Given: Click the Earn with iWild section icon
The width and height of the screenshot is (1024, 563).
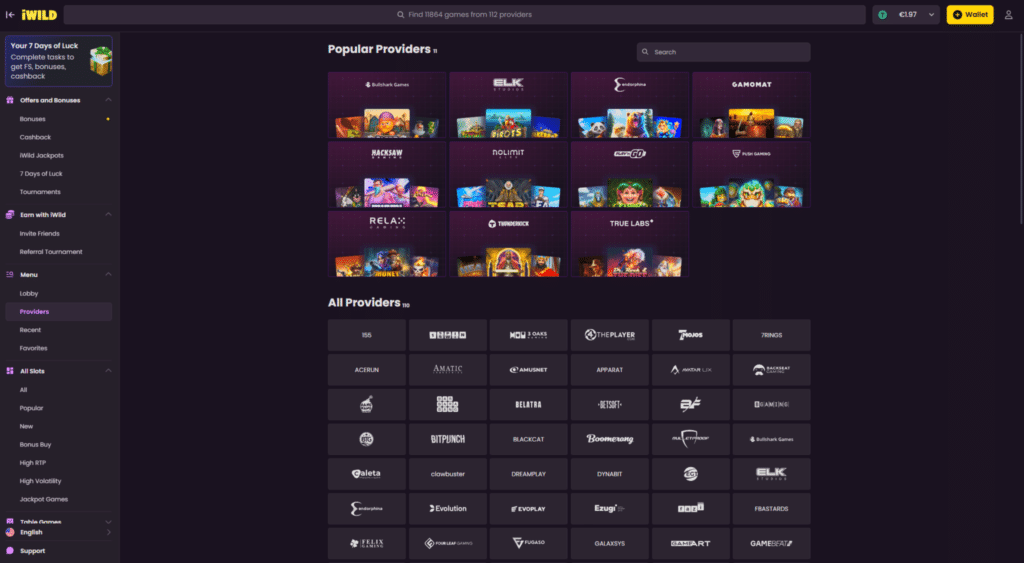Looking at the screenshot, I should [x=10, y=214].
